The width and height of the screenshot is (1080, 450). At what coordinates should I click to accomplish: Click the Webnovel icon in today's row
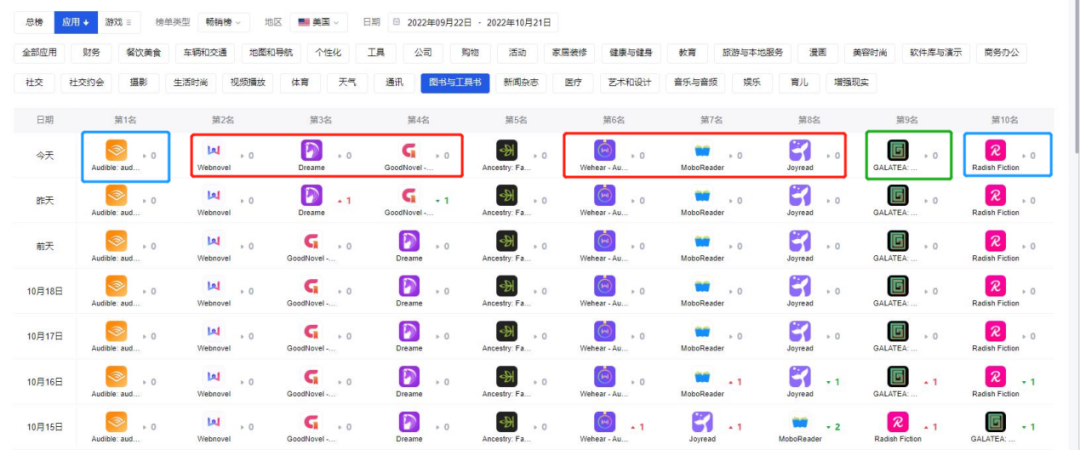[x=214, y=151]
